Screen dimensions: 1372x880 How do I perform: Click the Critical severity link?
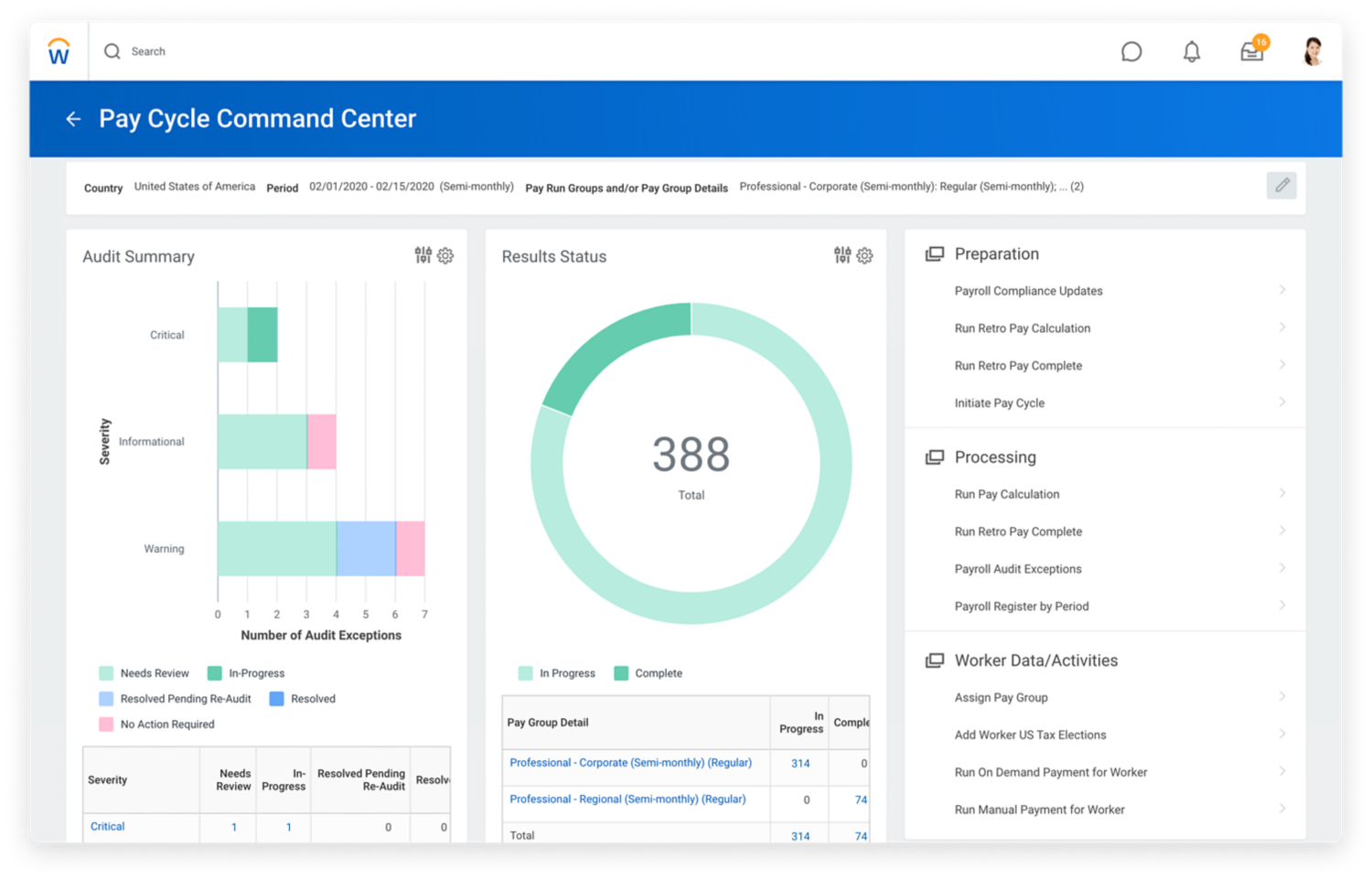tap(107, 827)
